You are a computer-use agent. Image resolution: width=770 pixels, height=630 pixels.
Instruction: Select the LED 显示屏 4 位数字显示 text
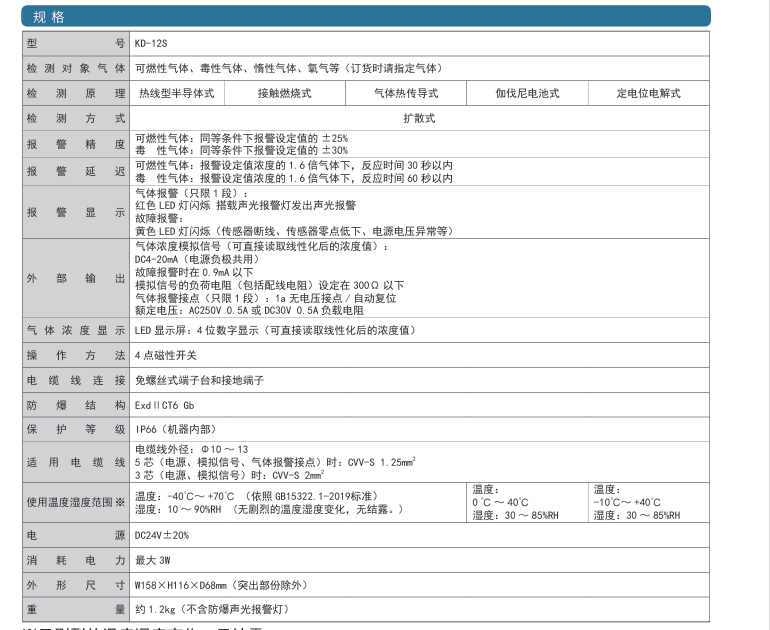pyautogui.click(x=275, y=330)
